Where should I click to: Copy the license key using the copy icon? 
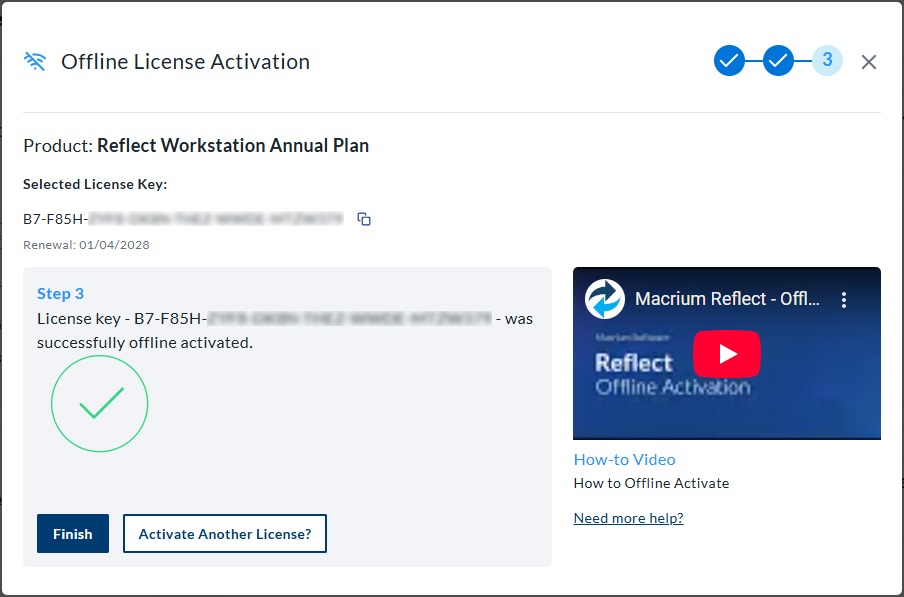pyautogui.click(x=363, y=218)
